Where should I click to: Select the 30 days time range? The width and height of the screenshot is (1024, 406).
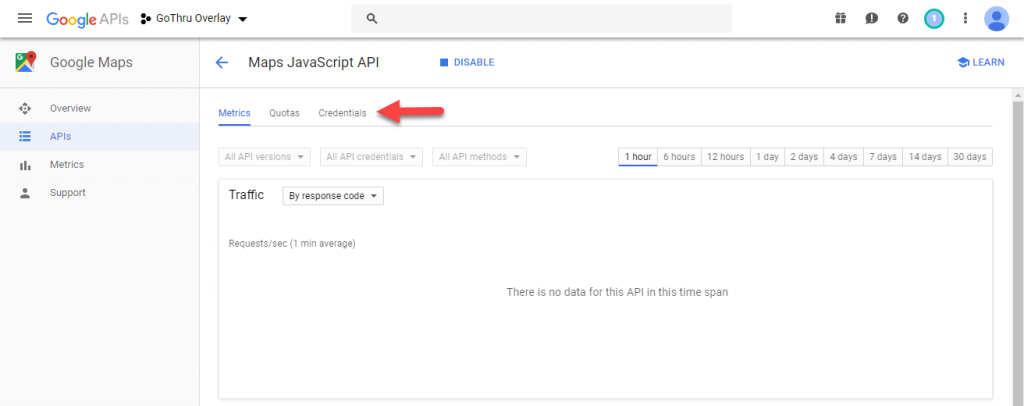point(970,157)
